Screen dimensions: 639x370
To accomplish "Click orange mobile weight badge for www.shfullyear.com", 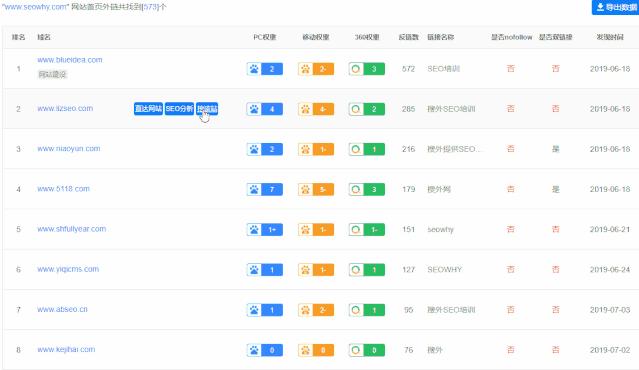I will [x=316, y=229].
